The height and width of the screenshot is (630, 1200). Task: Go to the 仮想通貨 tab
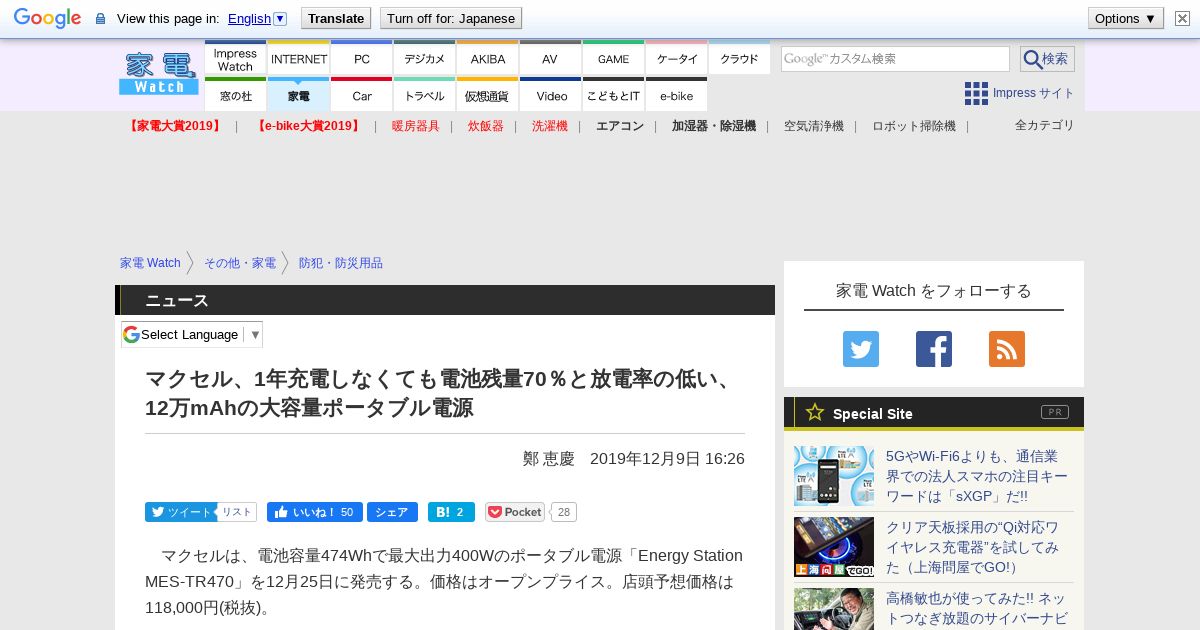pyautogui.click(x=487, y=95)
